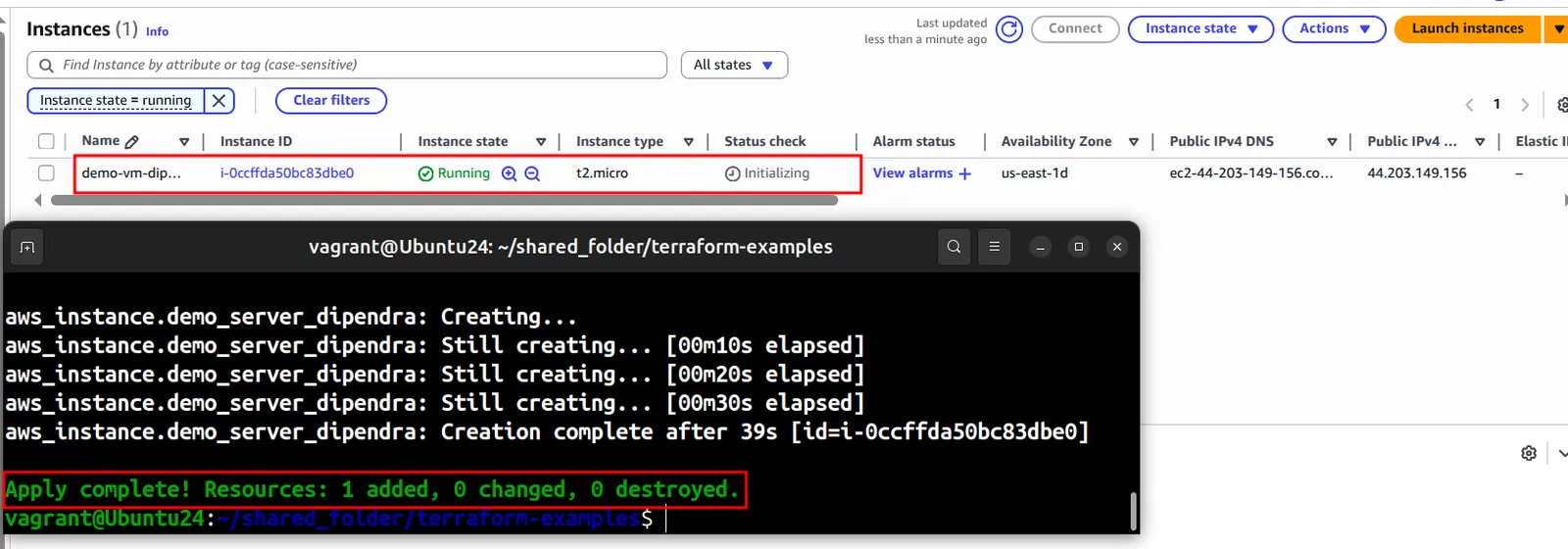Screen dimensions: 1568x549
Task: Open Actions dropdown
Action: pos(1334,29)
